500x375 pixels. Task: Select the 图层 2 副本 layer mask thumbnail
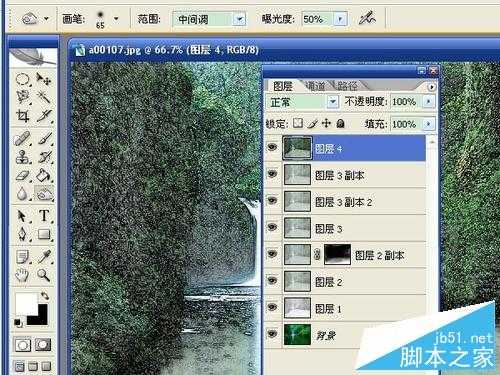pos(337,254)
